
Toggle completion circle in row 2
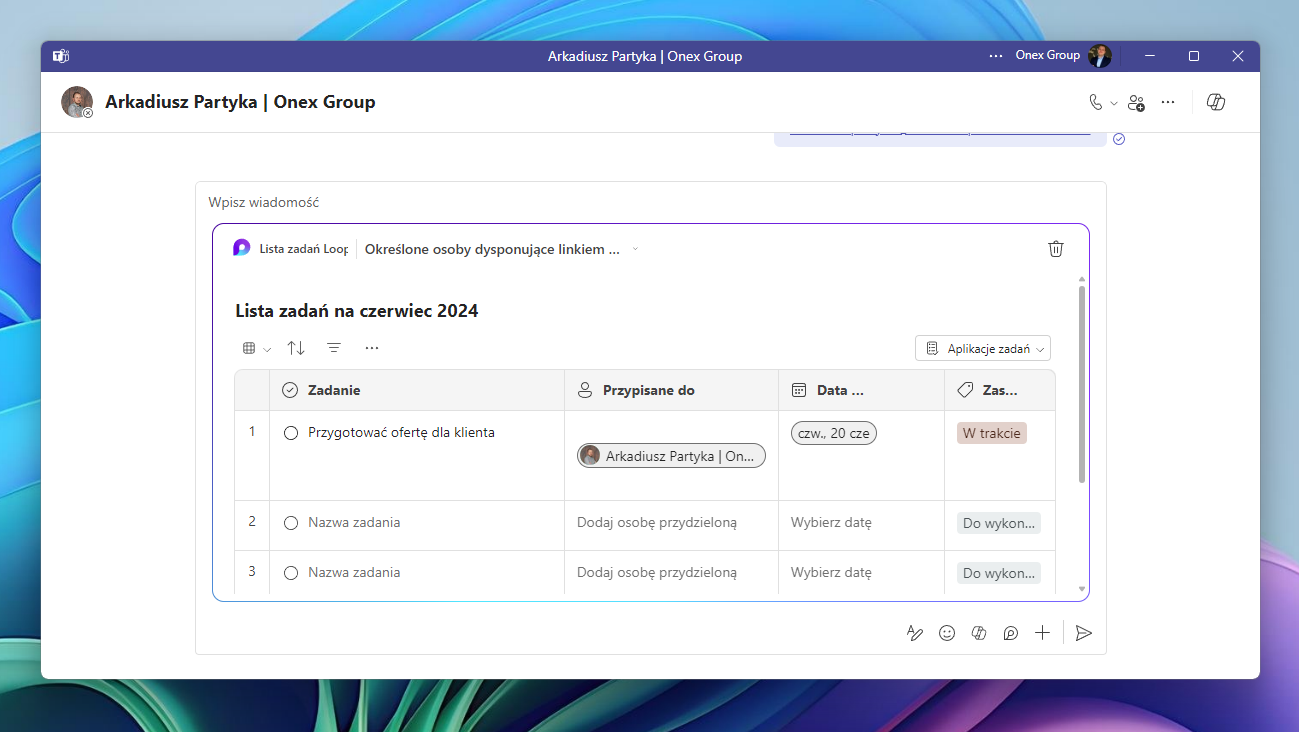click(x=291, y=523)
